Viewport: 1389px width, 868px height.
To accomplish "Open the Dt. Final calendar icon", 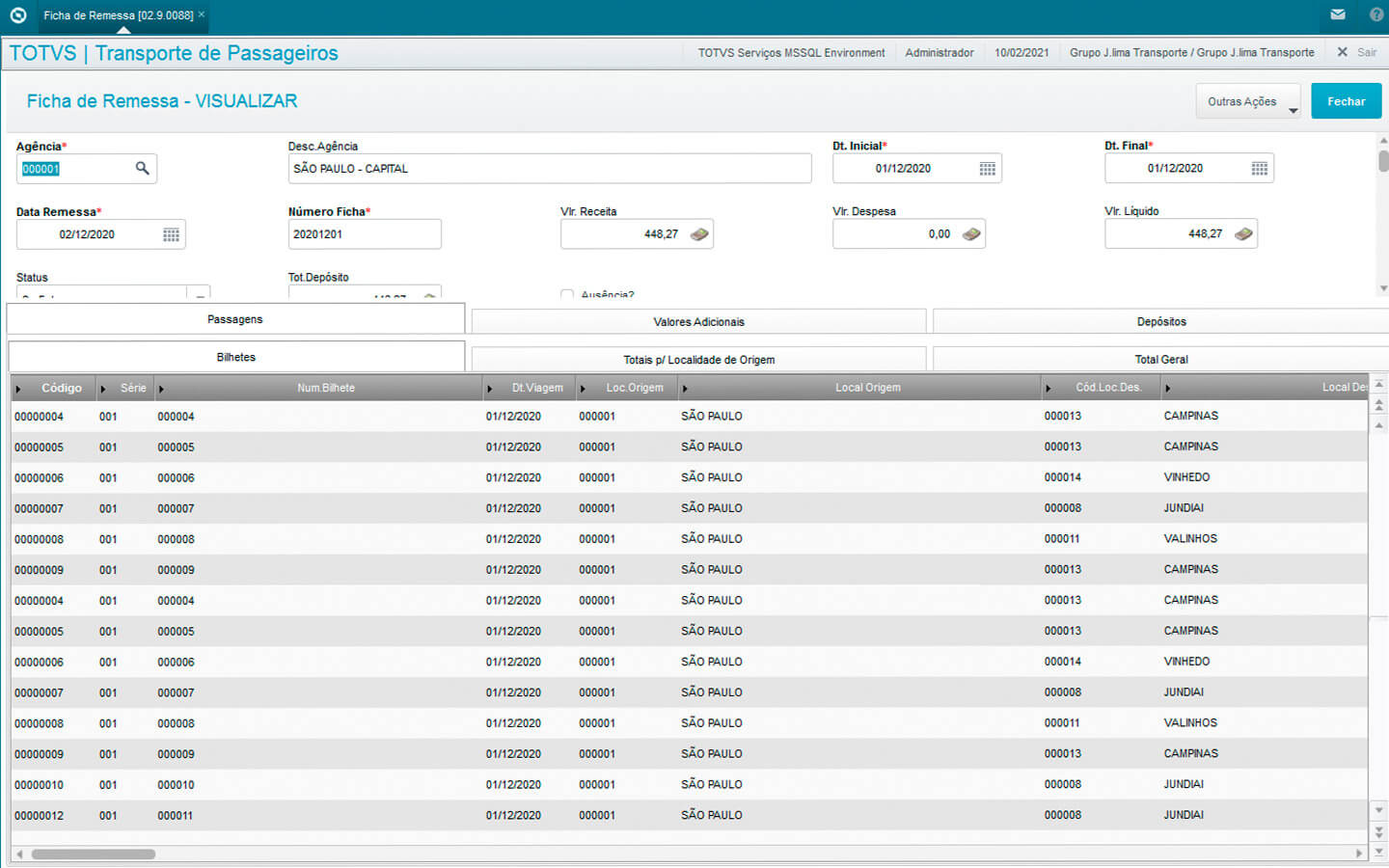I will [1259, 169].
